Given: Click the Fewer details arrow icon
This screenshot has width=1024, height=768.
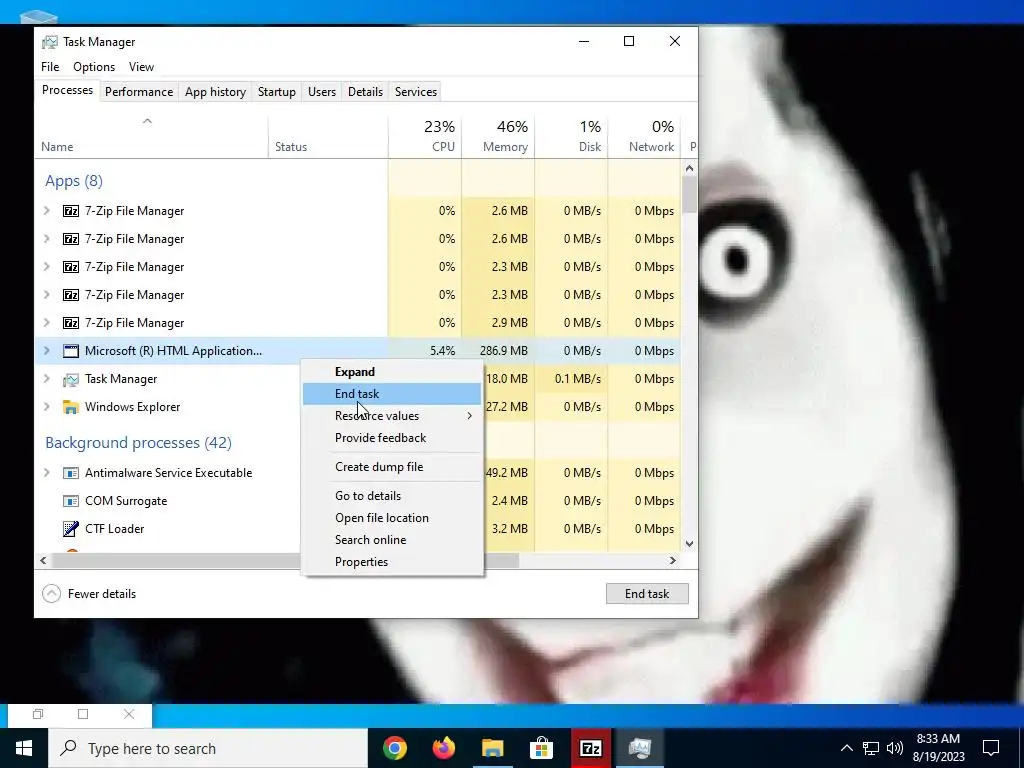Looking at the screenshot, I should 51,594.
